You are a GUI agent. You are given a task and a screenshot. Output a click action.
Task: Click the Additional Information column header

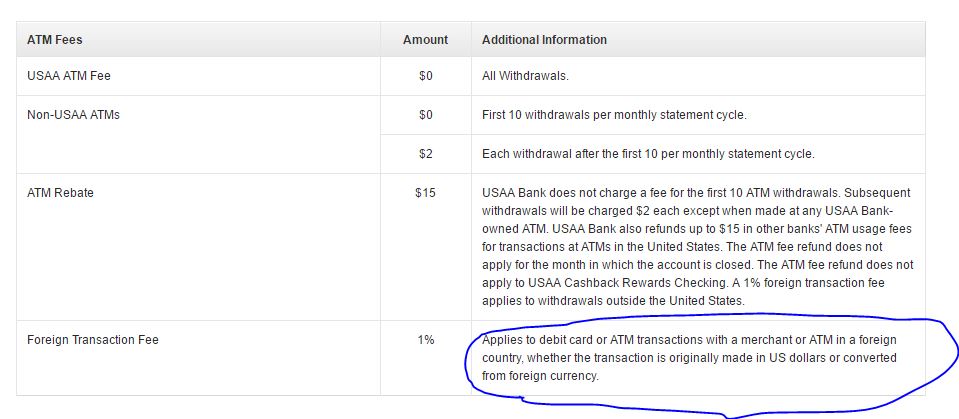coord(544,40)
